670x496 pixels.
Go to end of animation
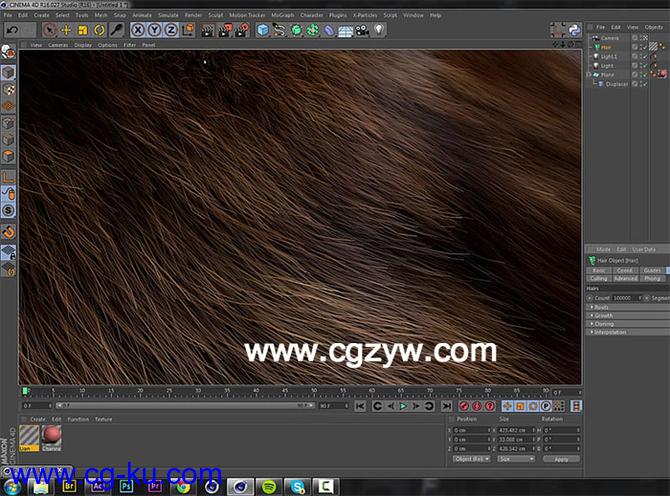click(446, 406)
